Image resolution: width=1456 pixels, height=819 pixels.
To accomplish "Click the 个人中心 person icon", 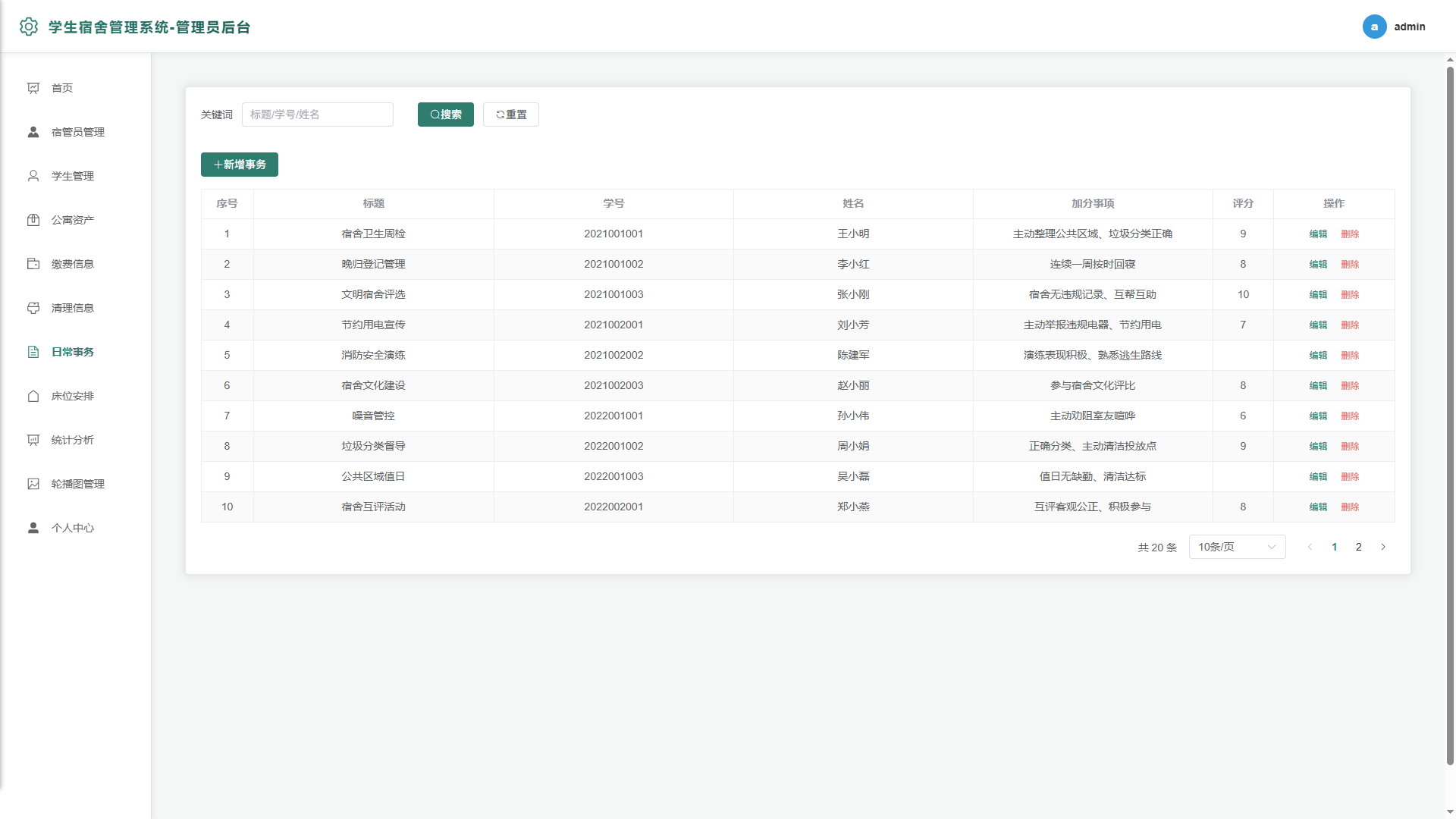I will 33,528.
